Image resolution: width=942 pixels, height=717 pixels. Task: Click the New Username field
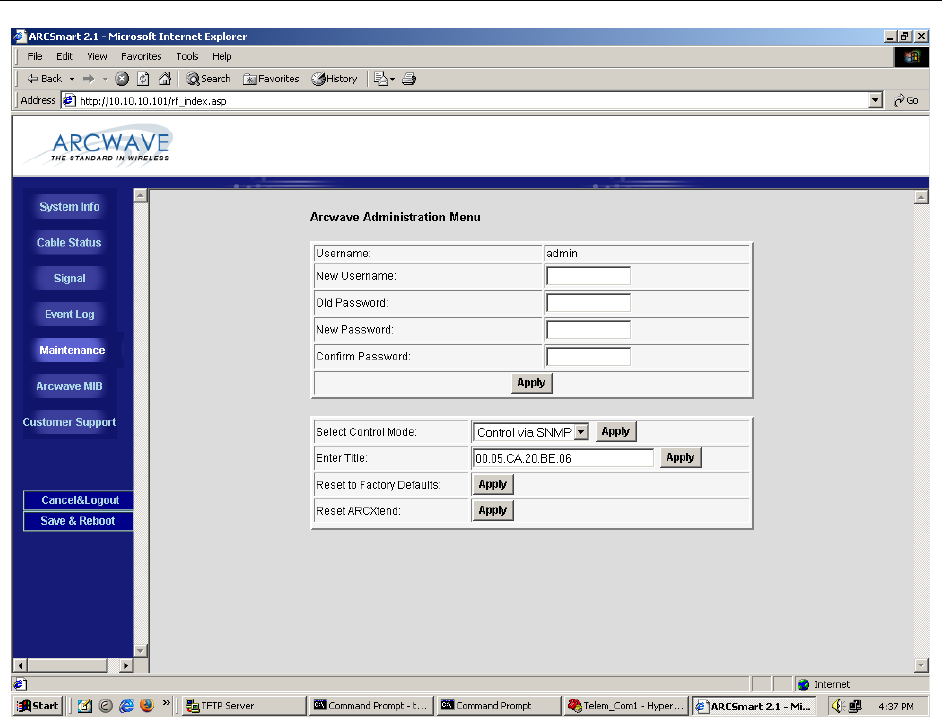[588, 276]
